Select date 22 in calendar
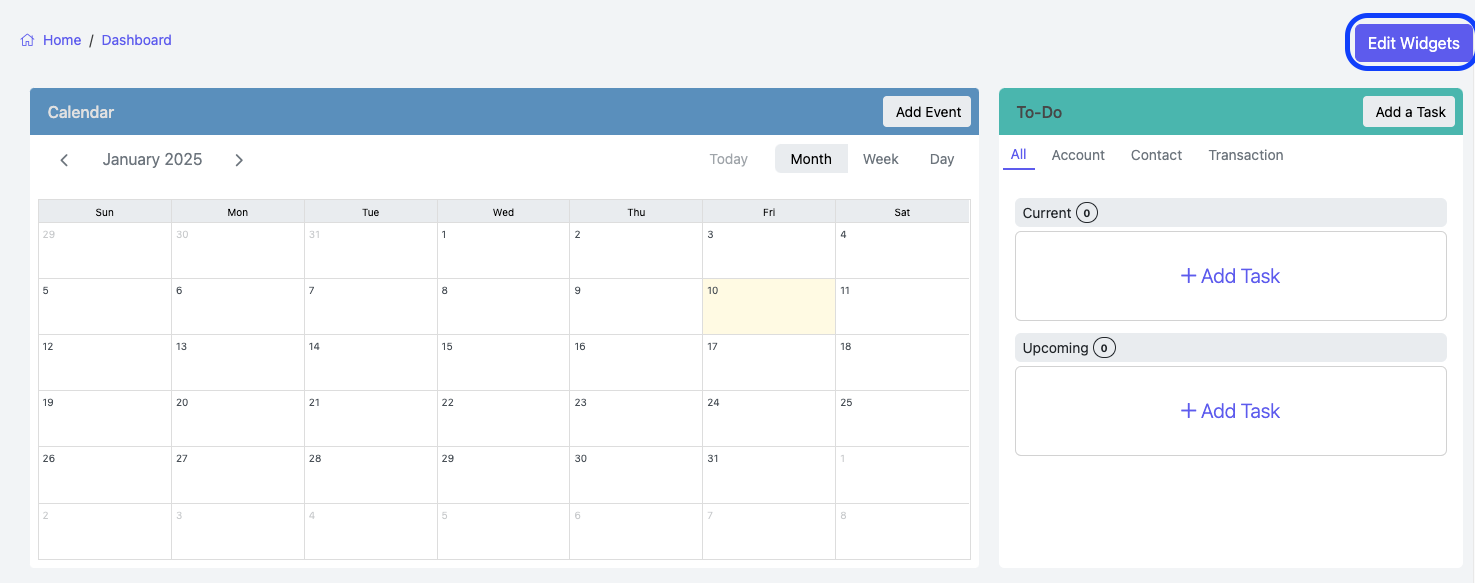Screen dimensions: 1475x583 point(503,418)
